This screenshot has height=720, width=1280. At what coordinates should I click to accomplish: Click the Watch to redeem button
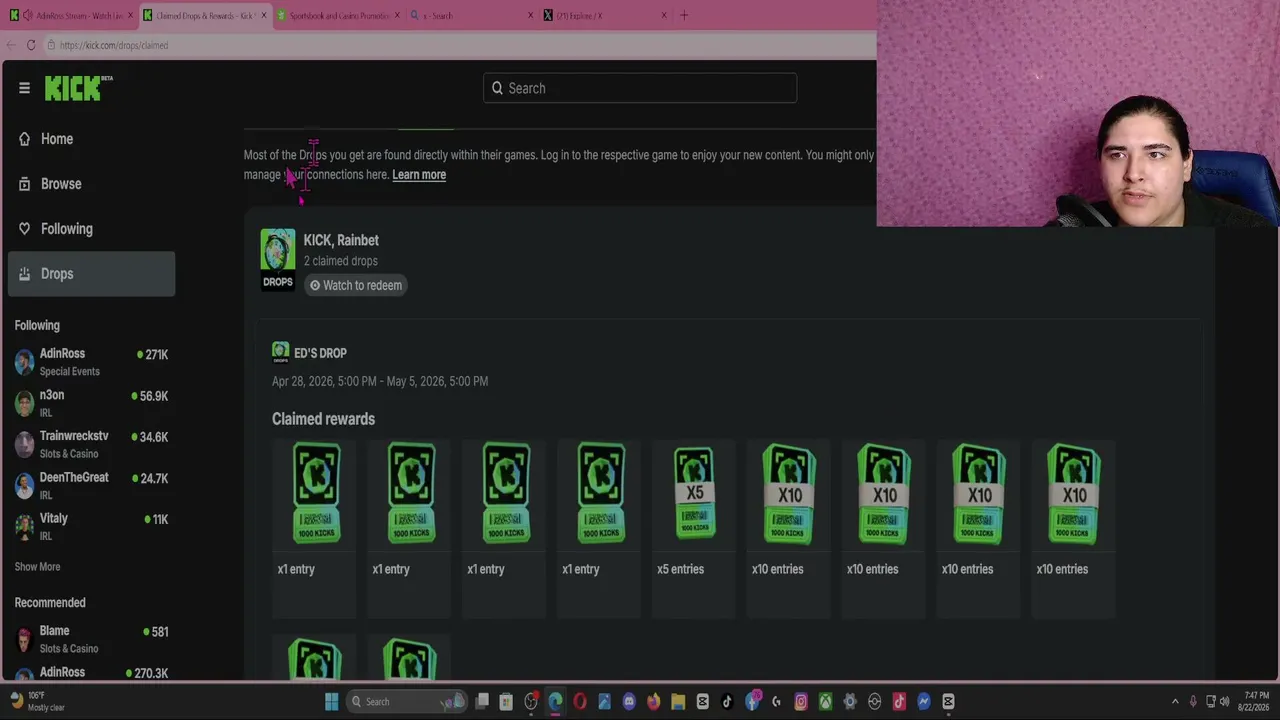click(355, 285)
